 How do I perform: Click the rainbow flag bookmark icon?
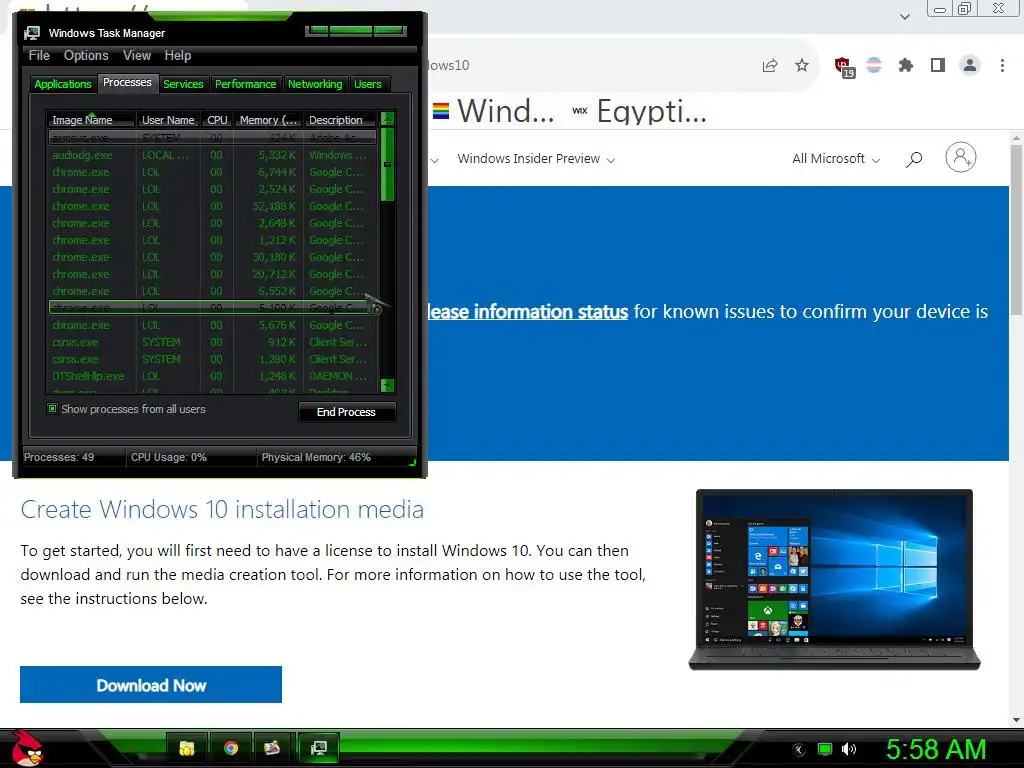coord(441,111)
